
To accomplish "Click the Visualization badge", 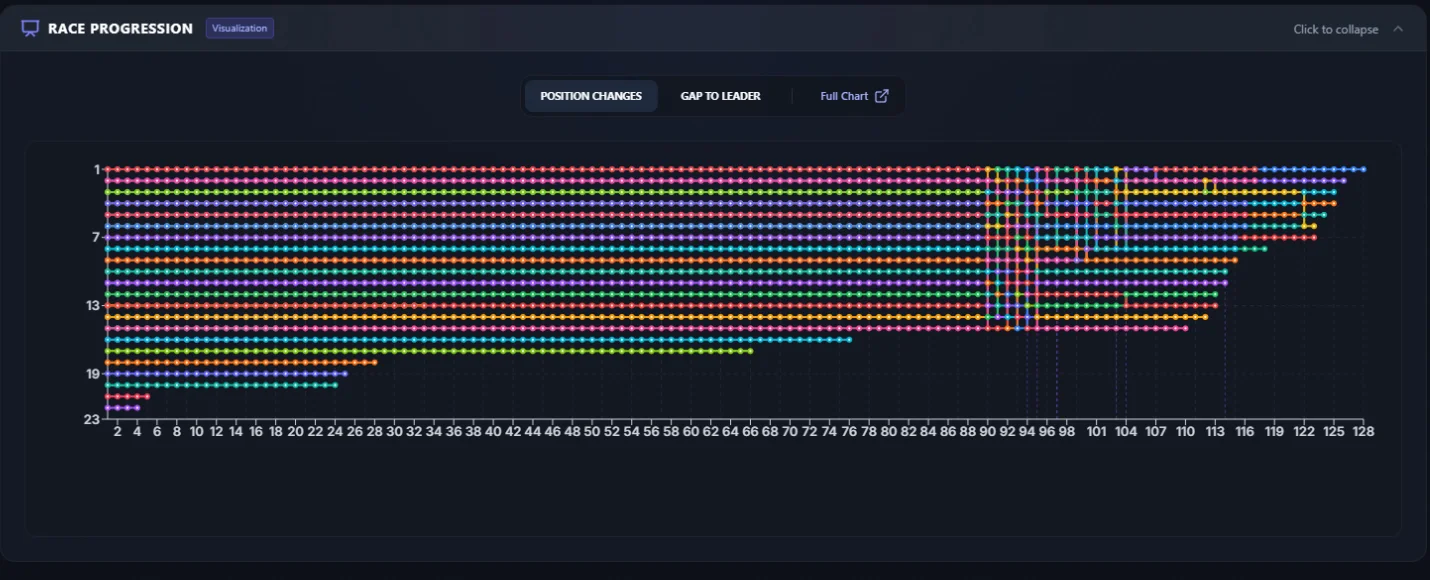I will point(240,28).
